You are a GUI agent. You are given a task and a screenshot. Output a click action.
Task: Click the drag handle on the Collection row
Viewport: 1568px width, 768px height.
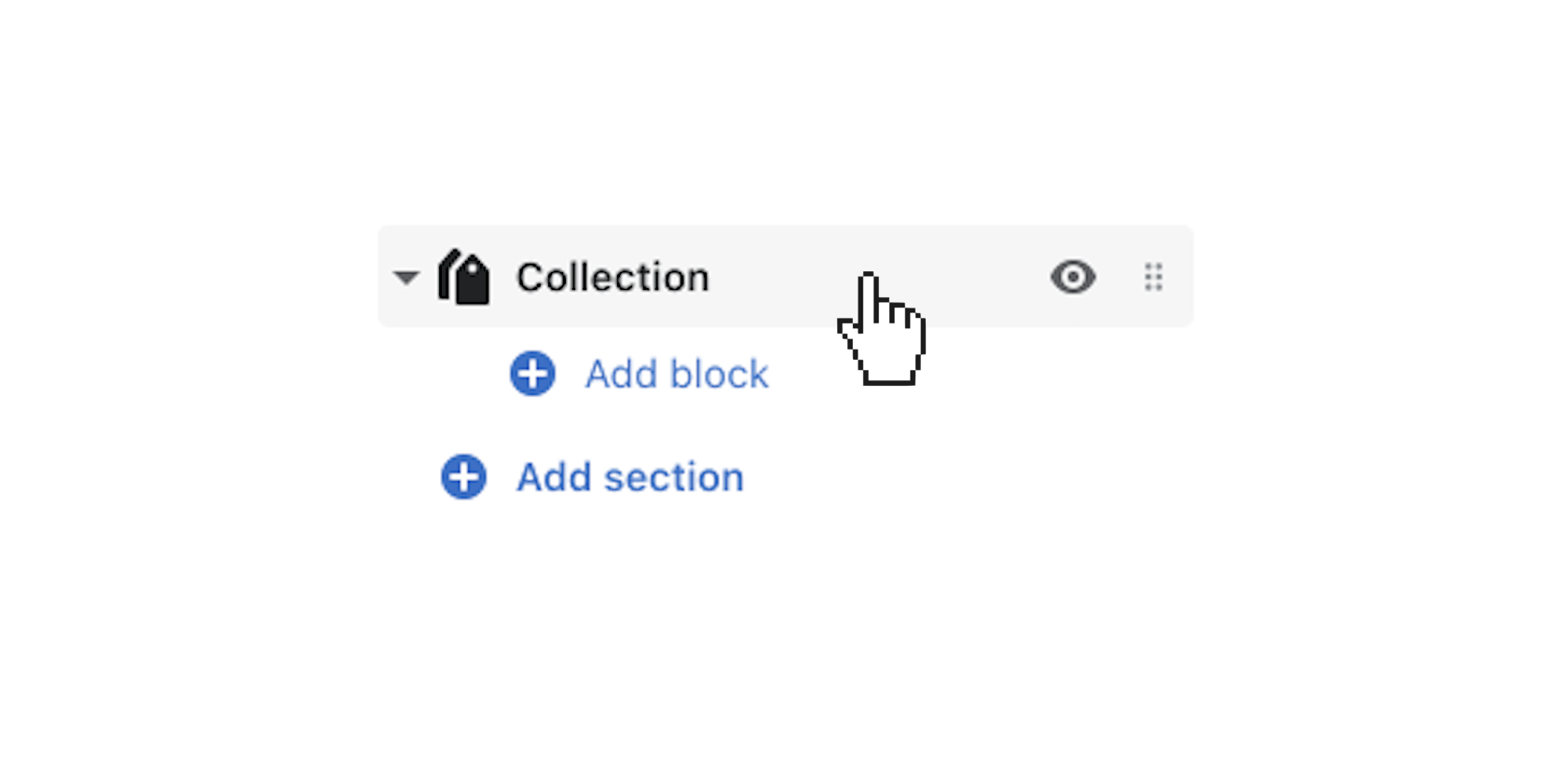pos(1152,276)
